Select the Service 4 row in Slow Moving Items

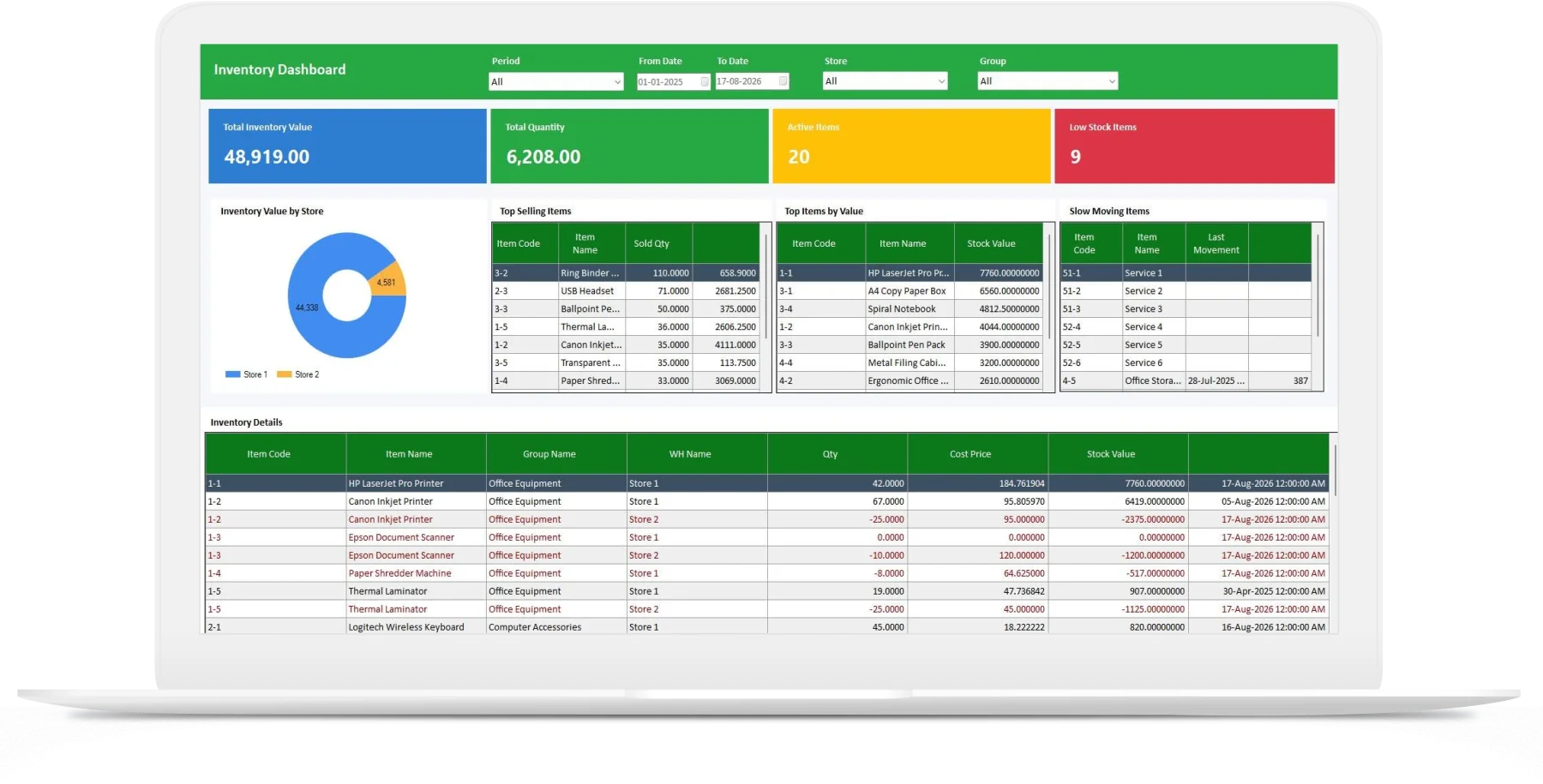click(x=1186, y=327)
